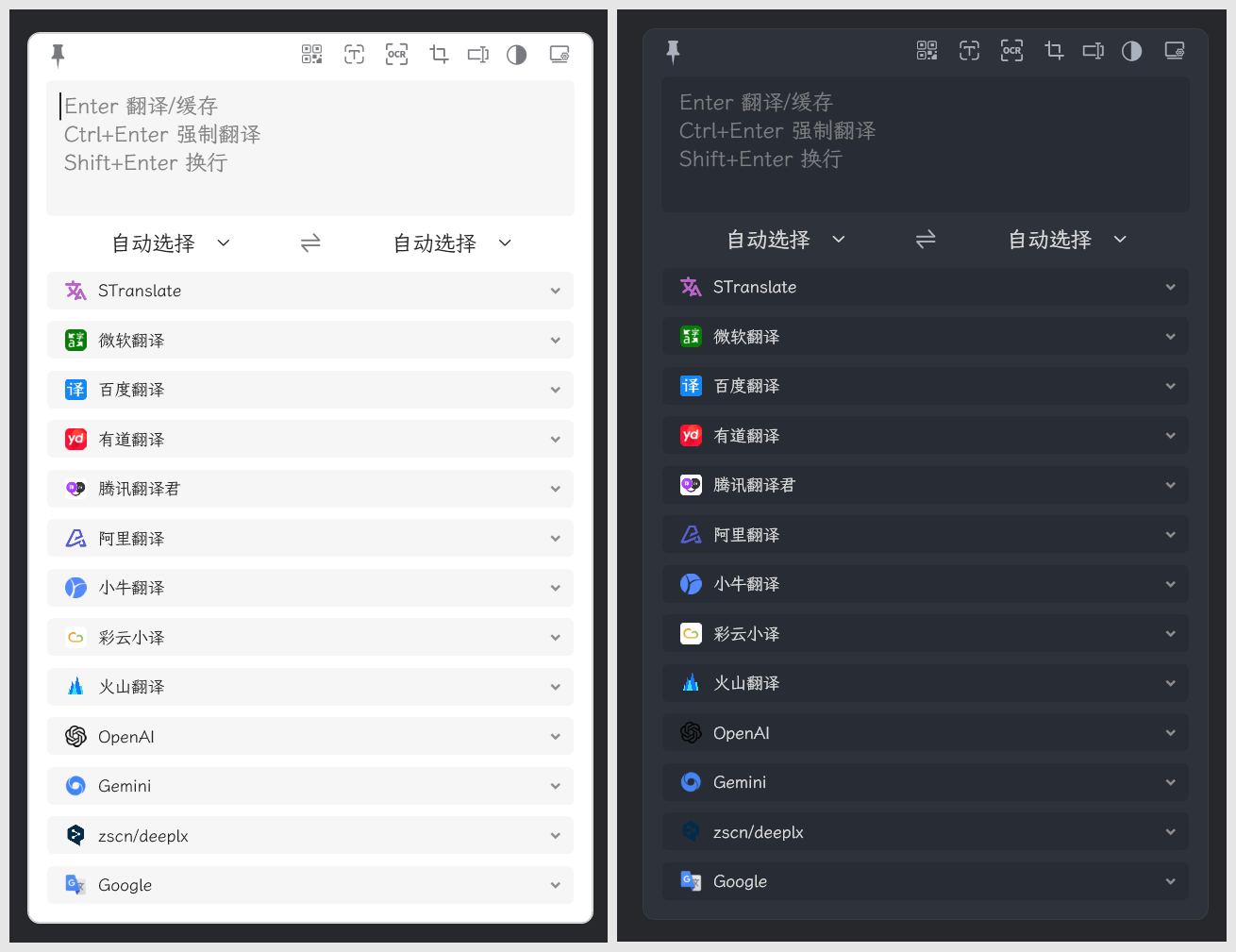Switch theme using half-circle icon in light window
This screenshot has width=1236, height=952.
(516, 55)
